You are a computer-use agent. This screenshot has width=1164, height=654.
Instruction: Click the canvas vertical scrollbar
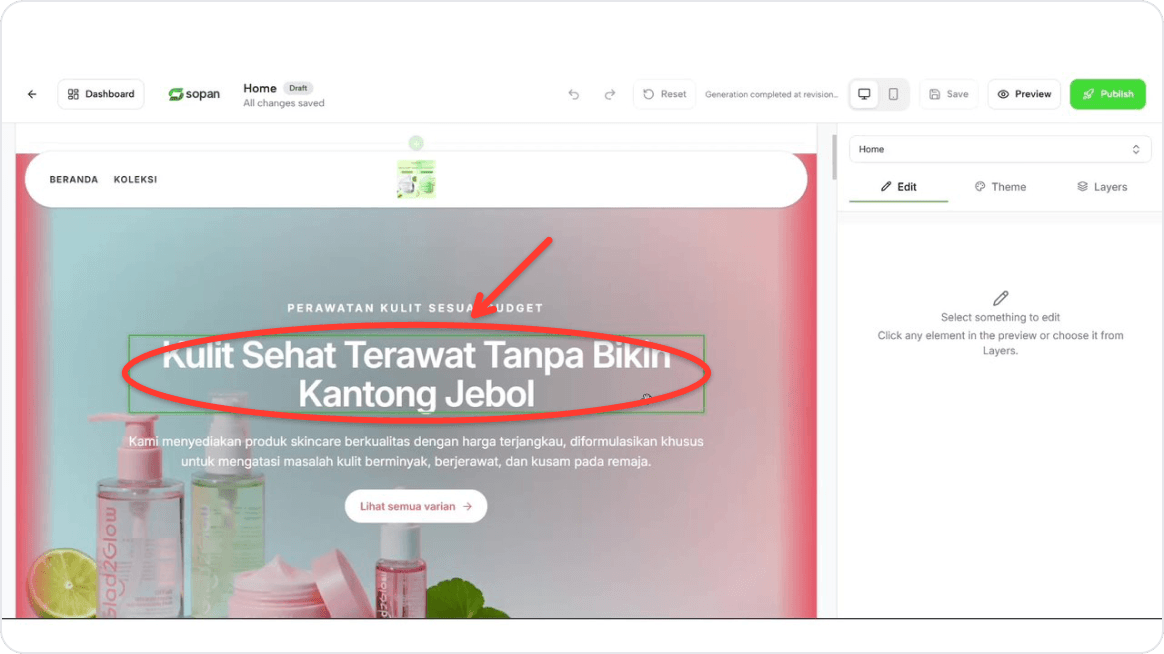[x=834, y=157]
